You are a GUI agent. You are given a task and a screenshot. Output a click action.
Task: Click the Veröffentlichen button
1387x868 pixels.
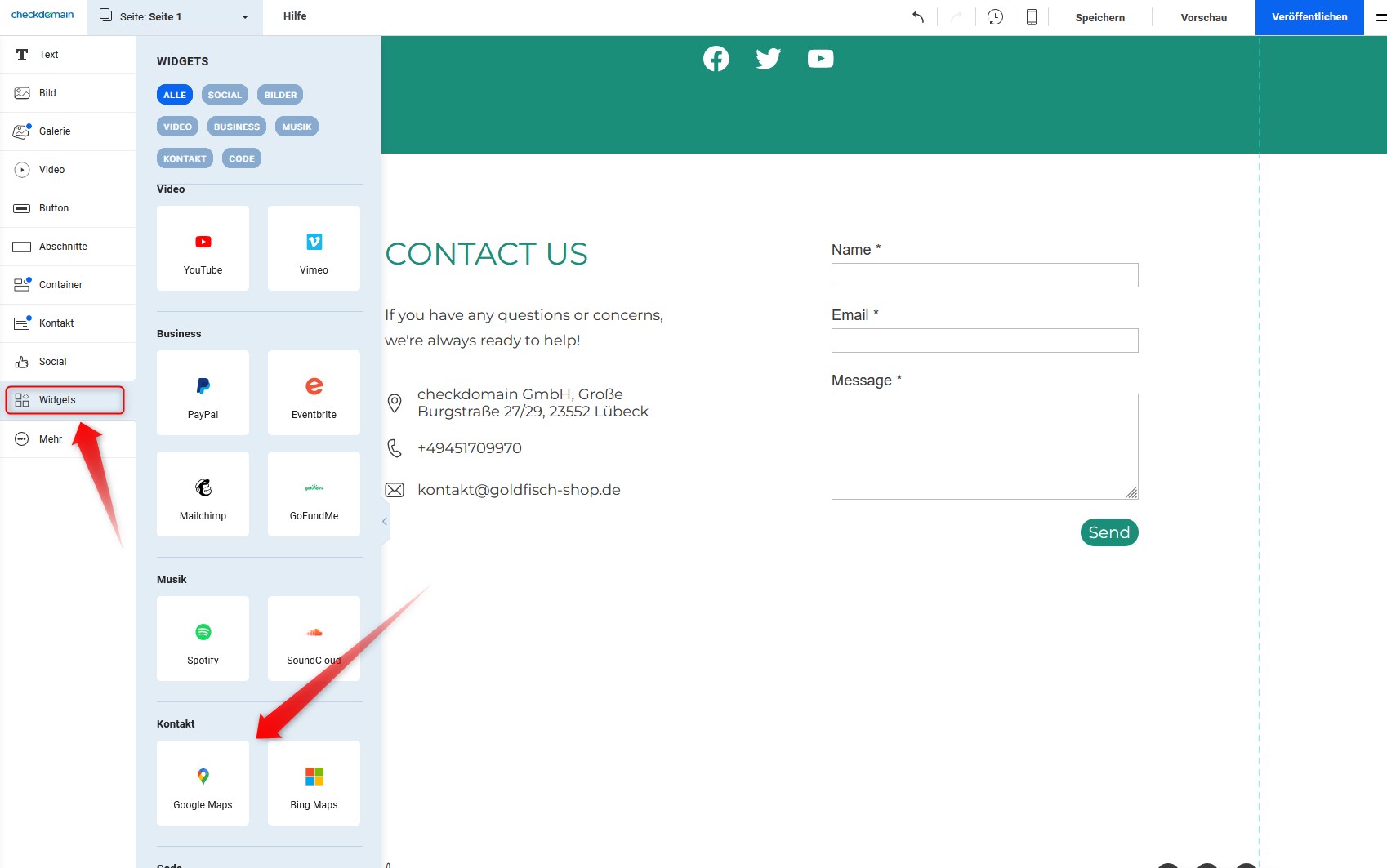(1309, 17)
